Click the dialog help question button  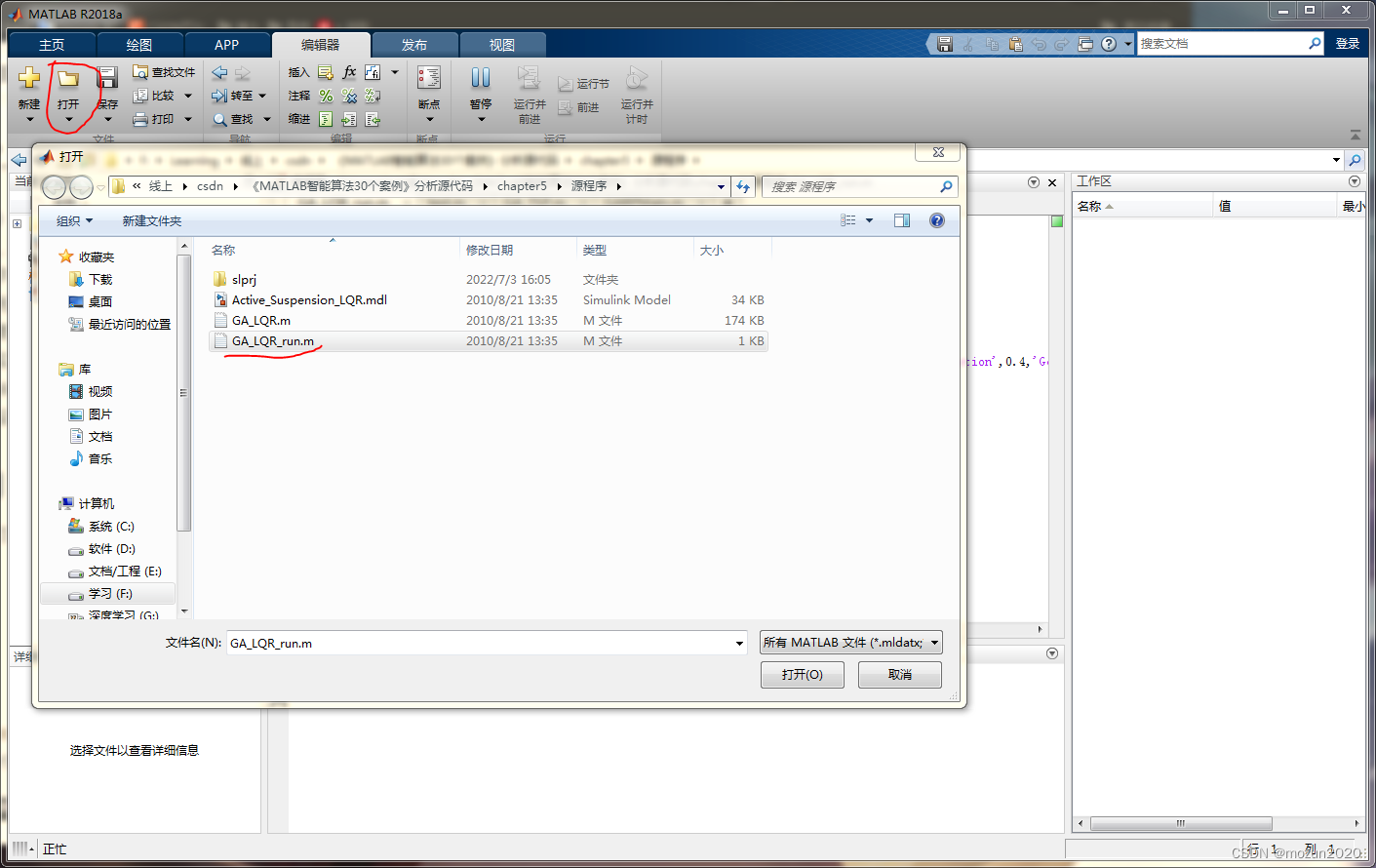click(x=937, y=220)
